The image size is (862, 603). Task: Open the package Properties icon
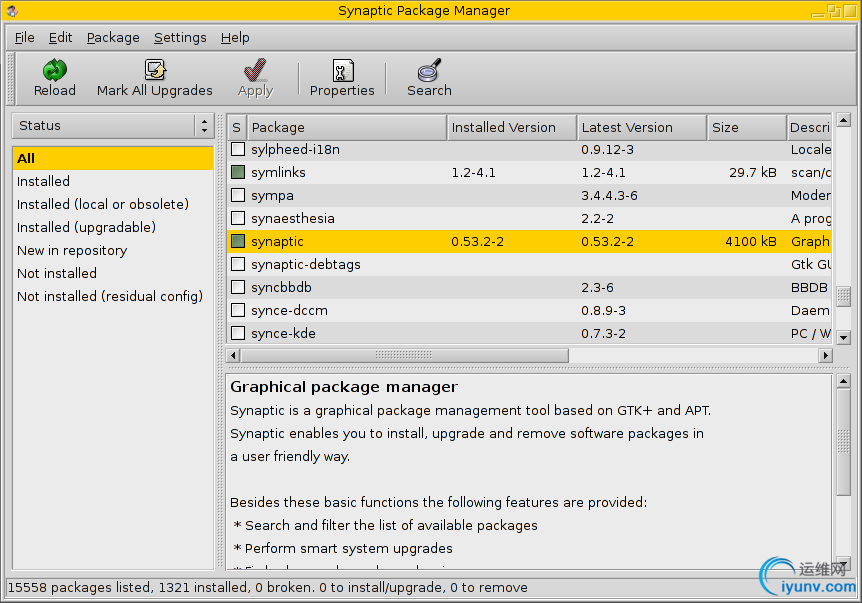click(x=342, y=71)
